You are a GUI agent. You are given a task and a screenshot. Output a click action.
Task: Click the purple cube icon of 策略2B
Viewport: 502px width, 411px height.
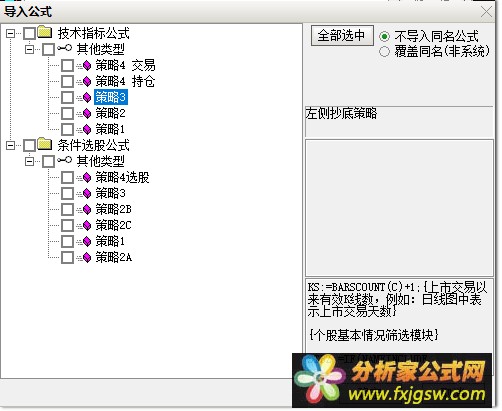[87, 209]
